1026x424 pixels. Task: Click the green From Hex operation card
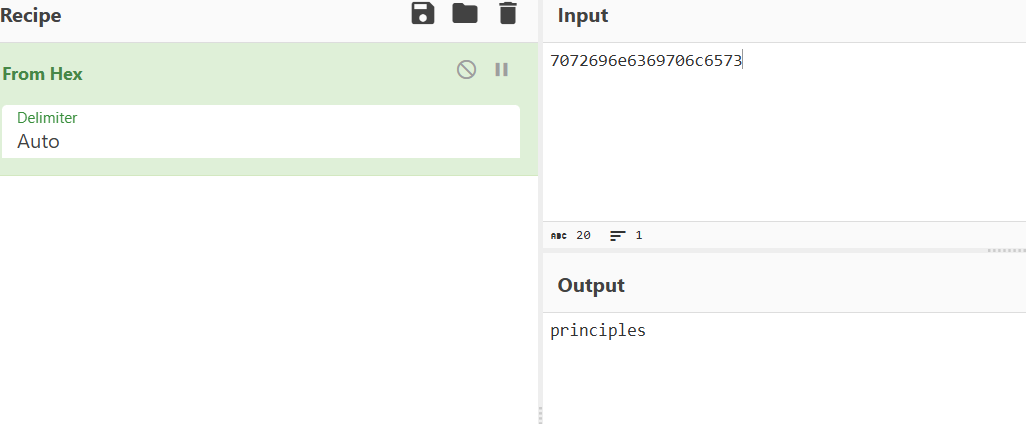(x=268, y=109)
